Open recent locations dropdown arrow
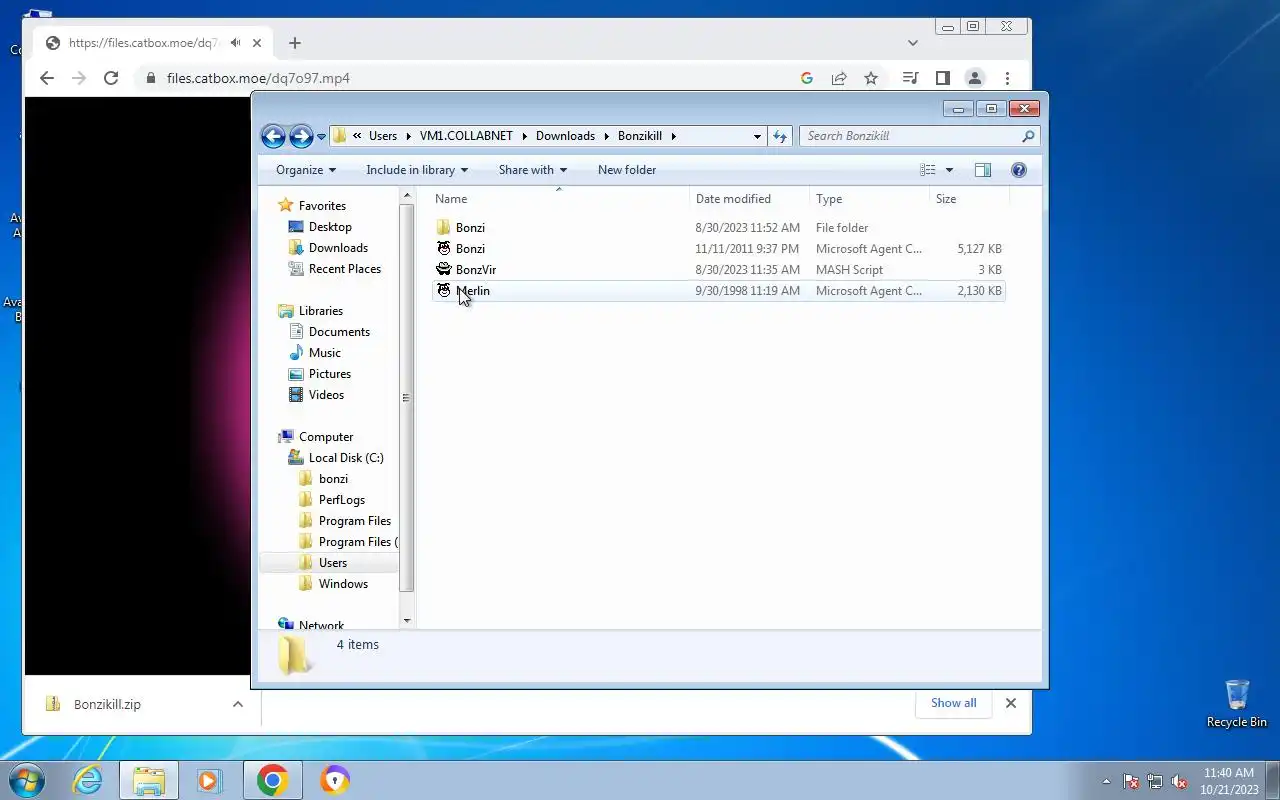The image size is (1280, 800). [321, 137]
